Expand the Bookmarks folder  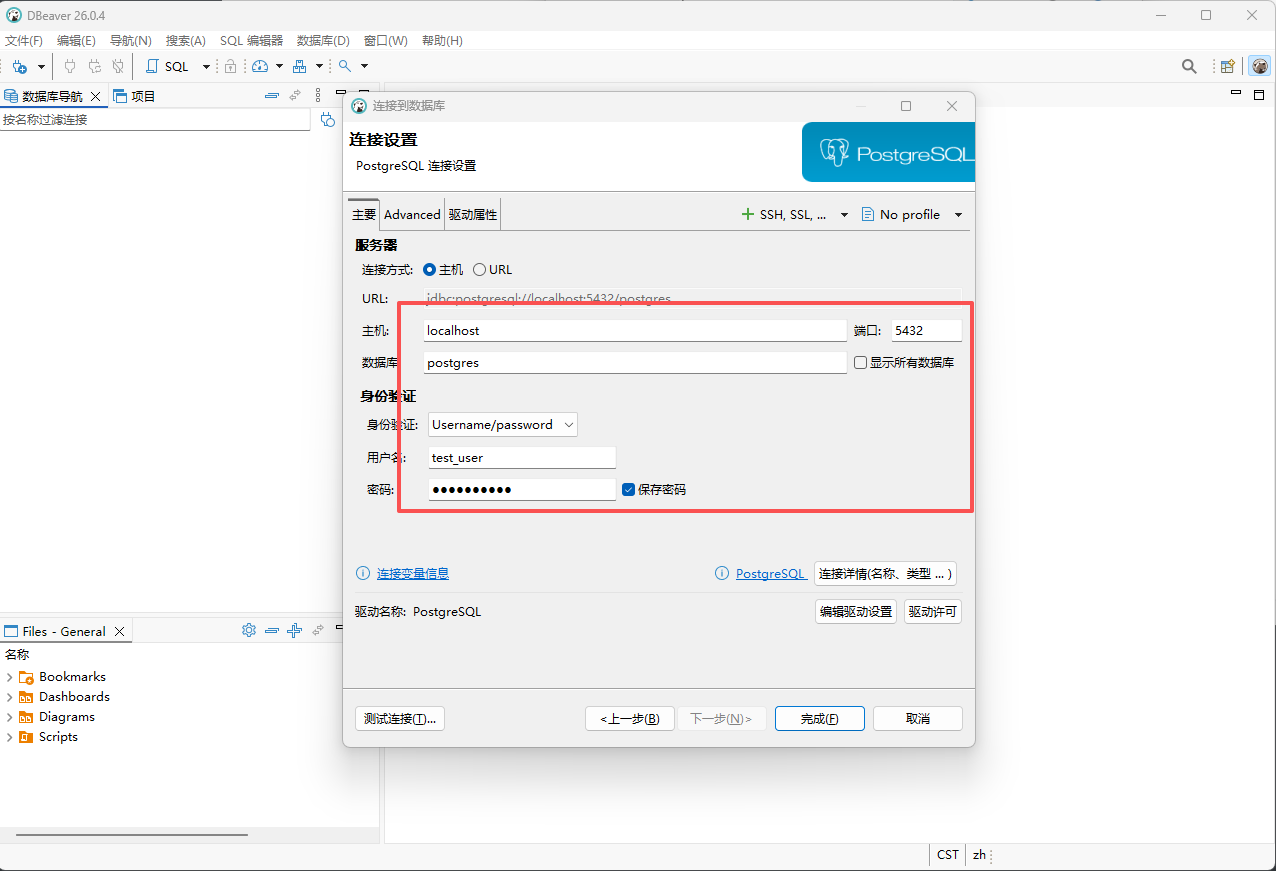[x=9, y=677]
